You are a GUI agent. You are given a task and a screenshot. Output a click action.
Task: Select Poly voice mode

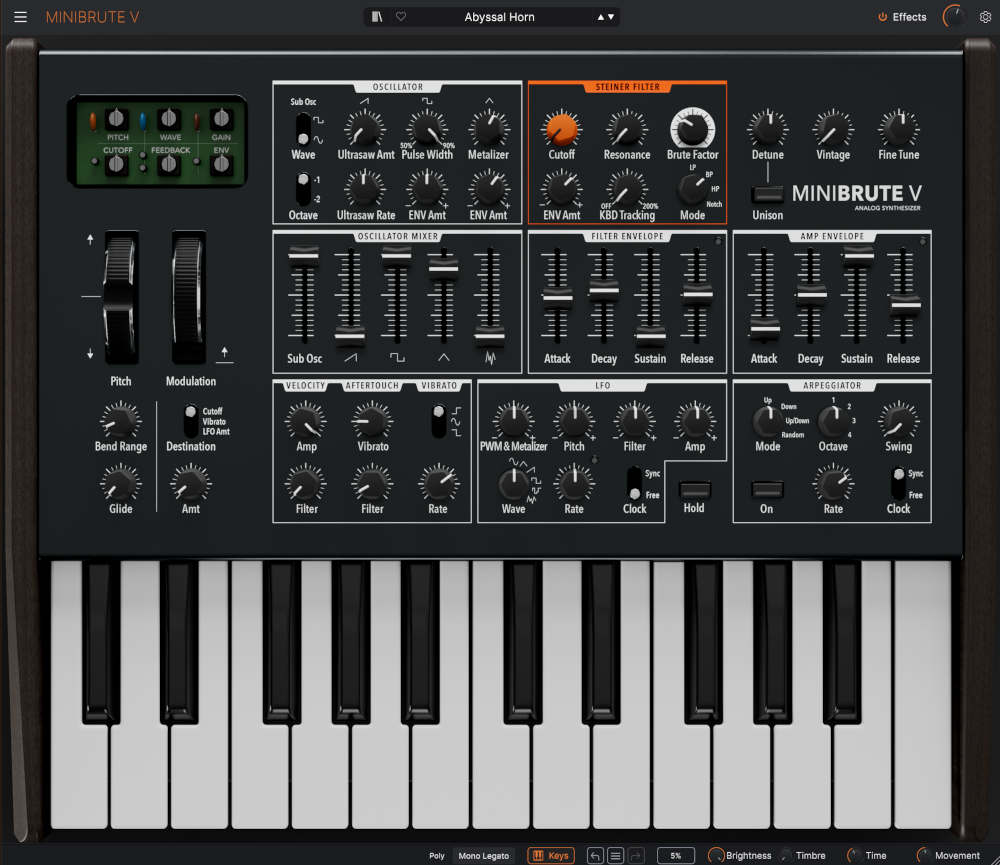[x=437, y=856]
